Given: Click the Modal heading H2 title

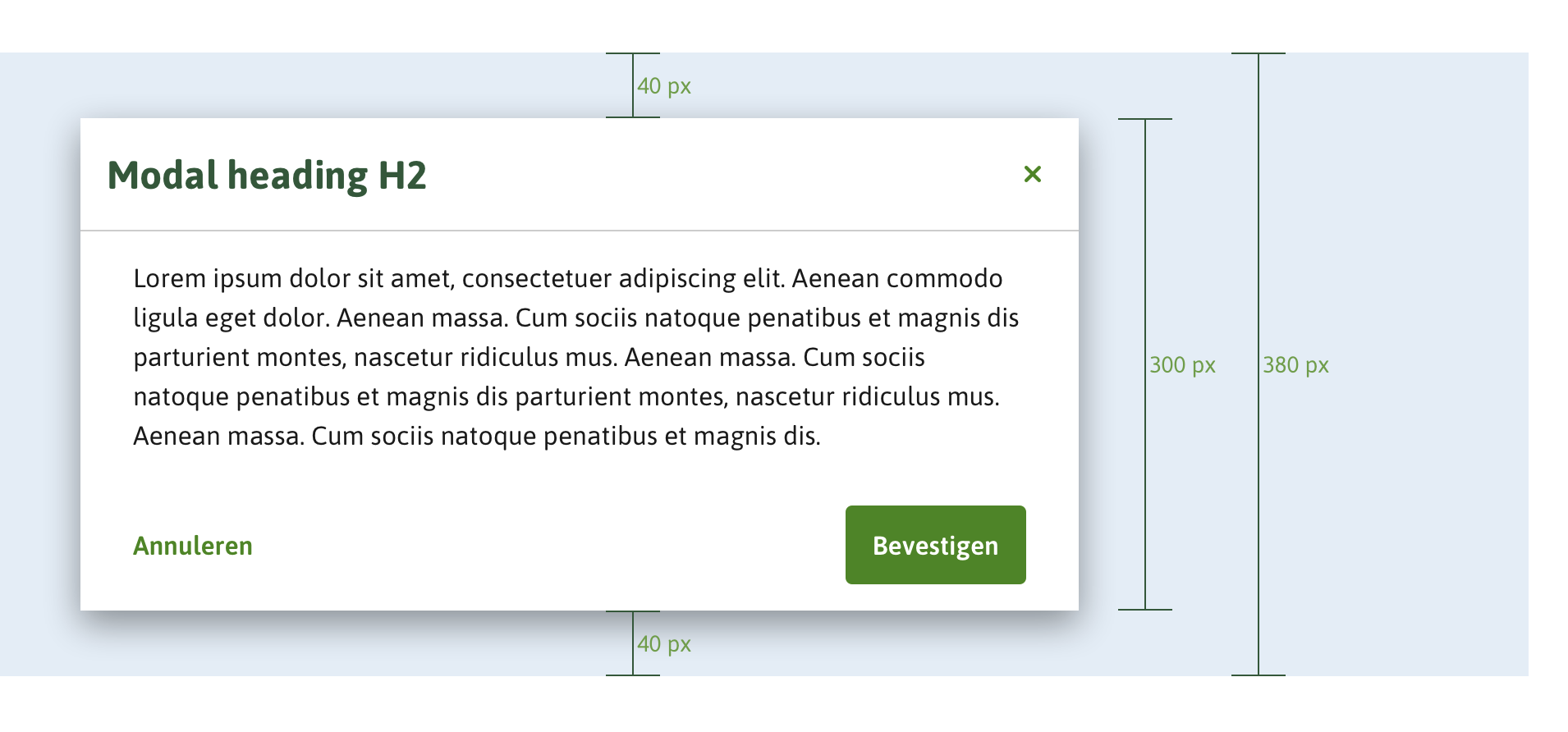Looking at the screenshot, I should [x=268, y=175].
